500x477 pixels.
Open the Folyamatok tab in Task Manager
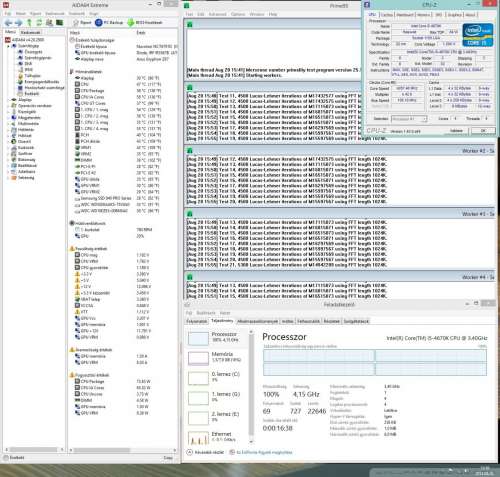[x=197, y=321]
